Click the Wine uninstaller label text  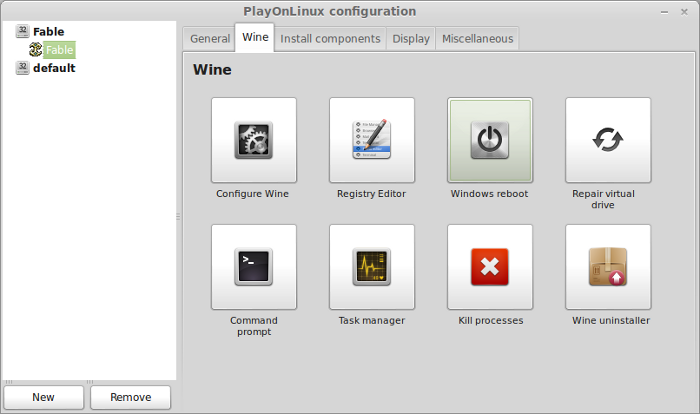pos(611,320)
